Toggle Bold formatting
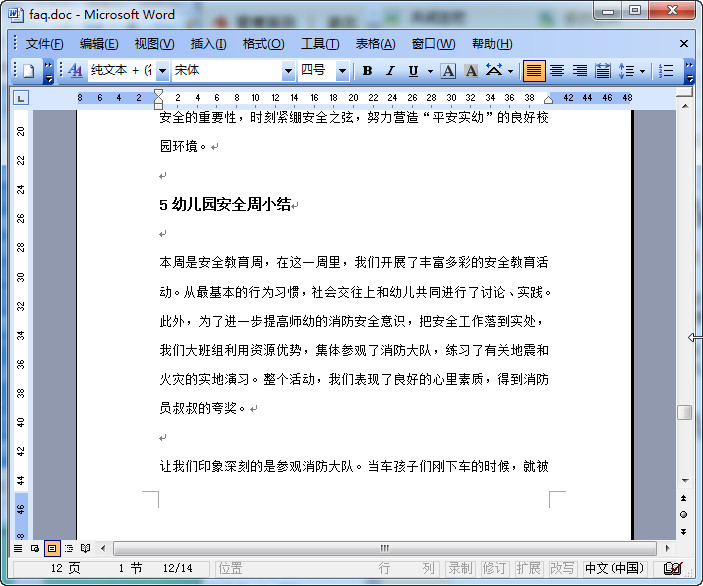This screenshot has width=703, height=586. [367, 71]
